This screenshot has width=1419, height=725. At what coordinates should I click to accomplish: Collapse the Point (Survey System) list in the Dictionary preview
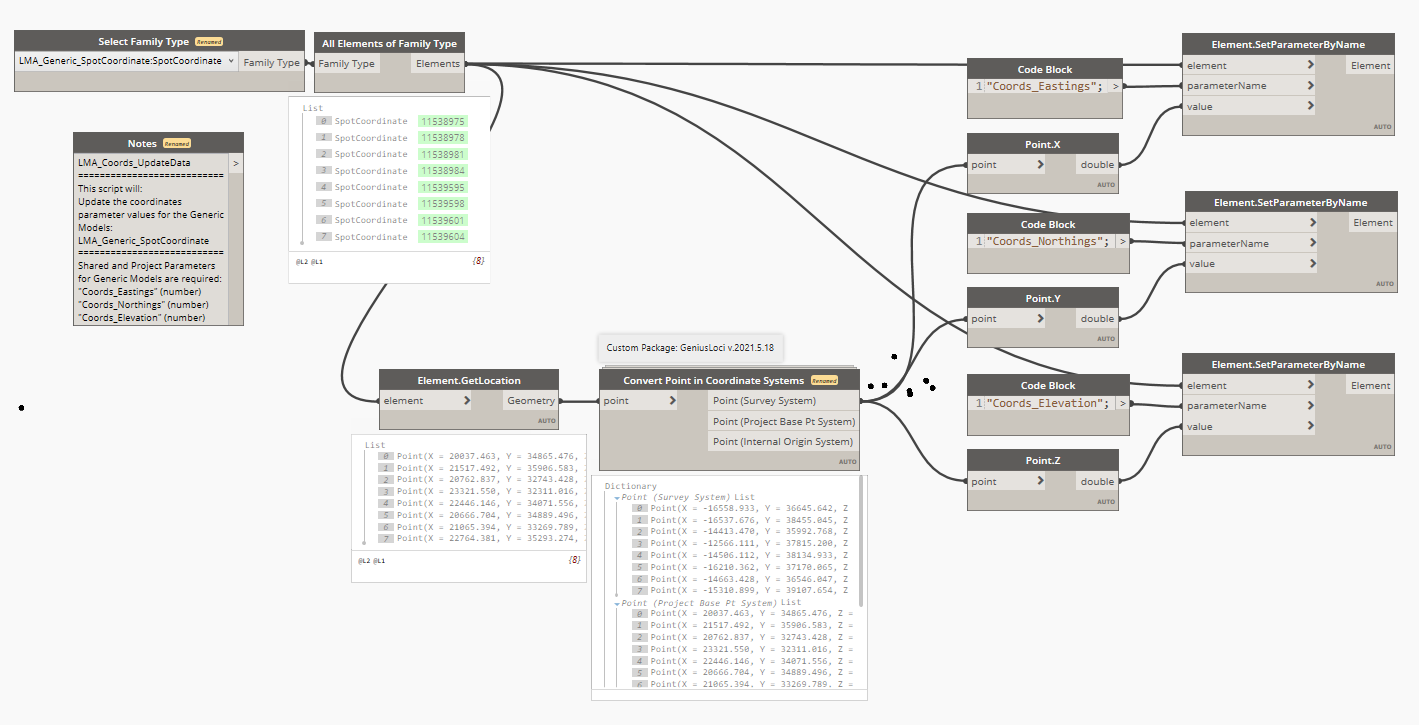coord(617,498)
